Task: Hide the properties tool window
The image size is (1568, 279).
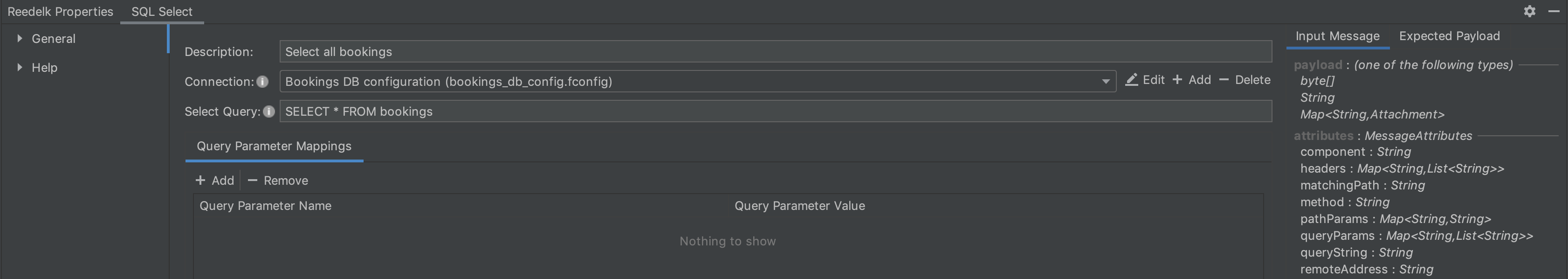Action: click(1553, 12)
